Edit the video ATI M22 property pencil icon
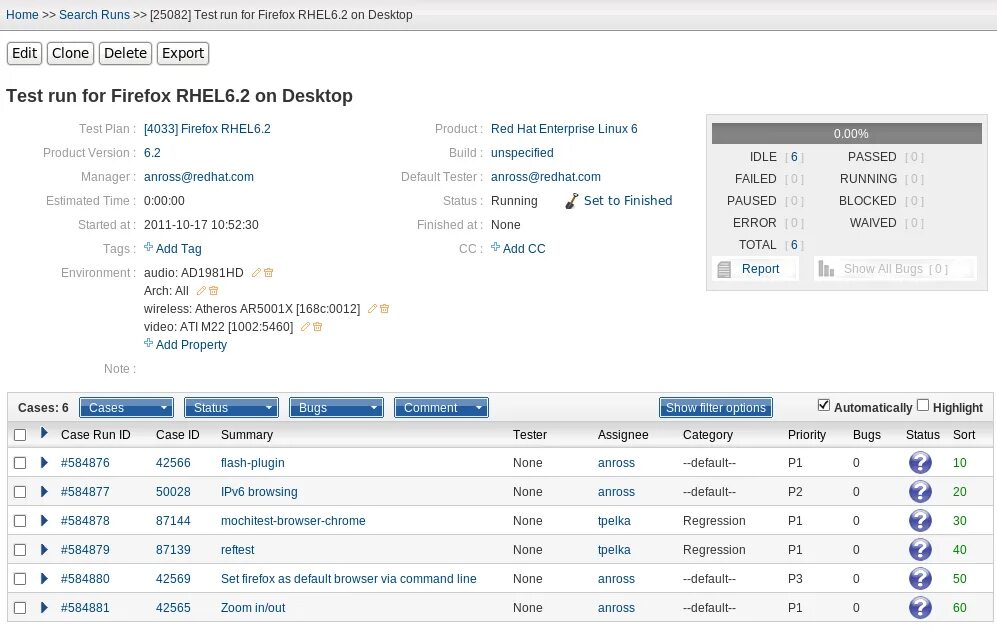This screenshot has width=997, height=631. click(305, 326)
